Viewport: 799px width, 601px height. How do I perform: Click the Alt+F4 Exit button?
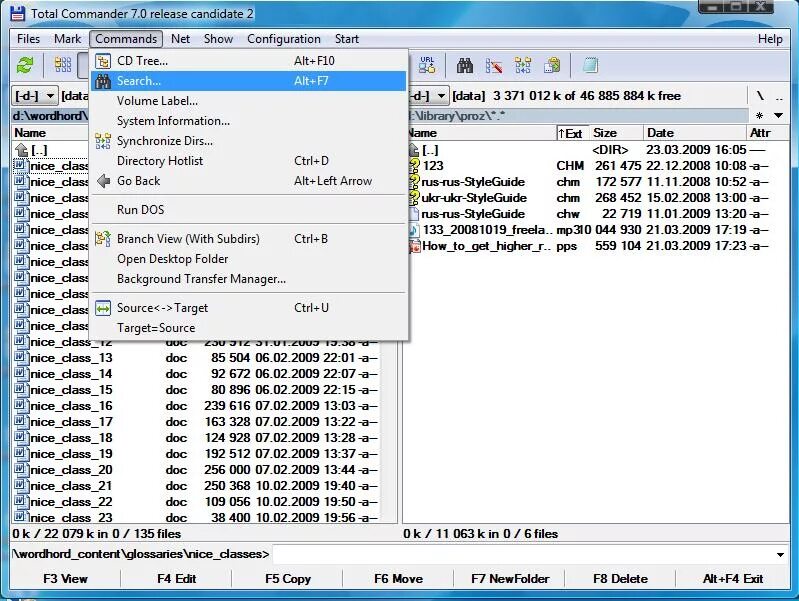coord(733,579)
